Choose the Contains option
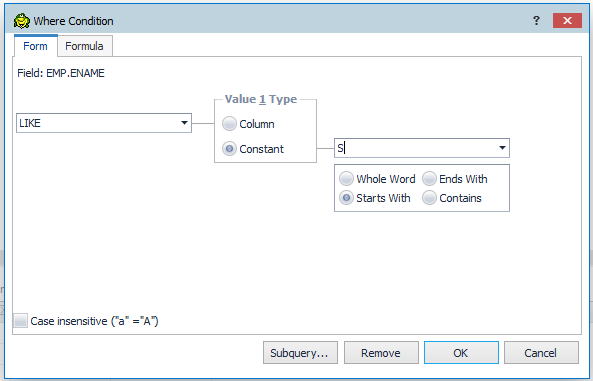 [452, 198]
